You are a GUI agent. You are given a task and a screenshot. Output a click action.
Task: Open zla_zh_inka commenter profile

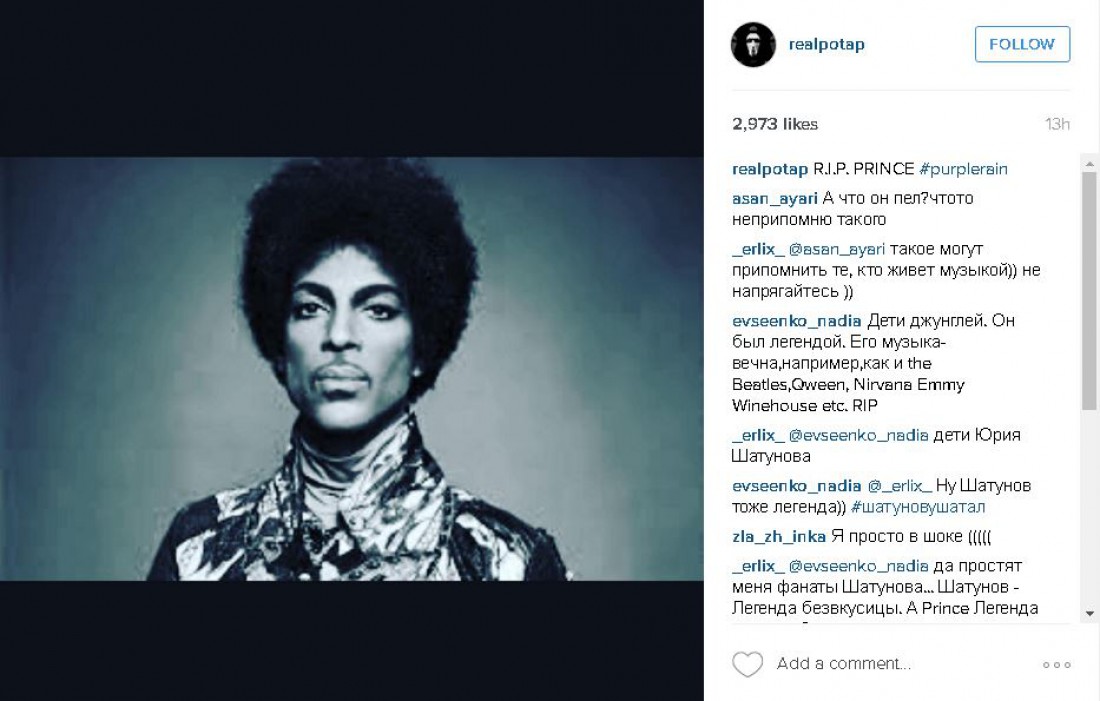pos(779,537)
